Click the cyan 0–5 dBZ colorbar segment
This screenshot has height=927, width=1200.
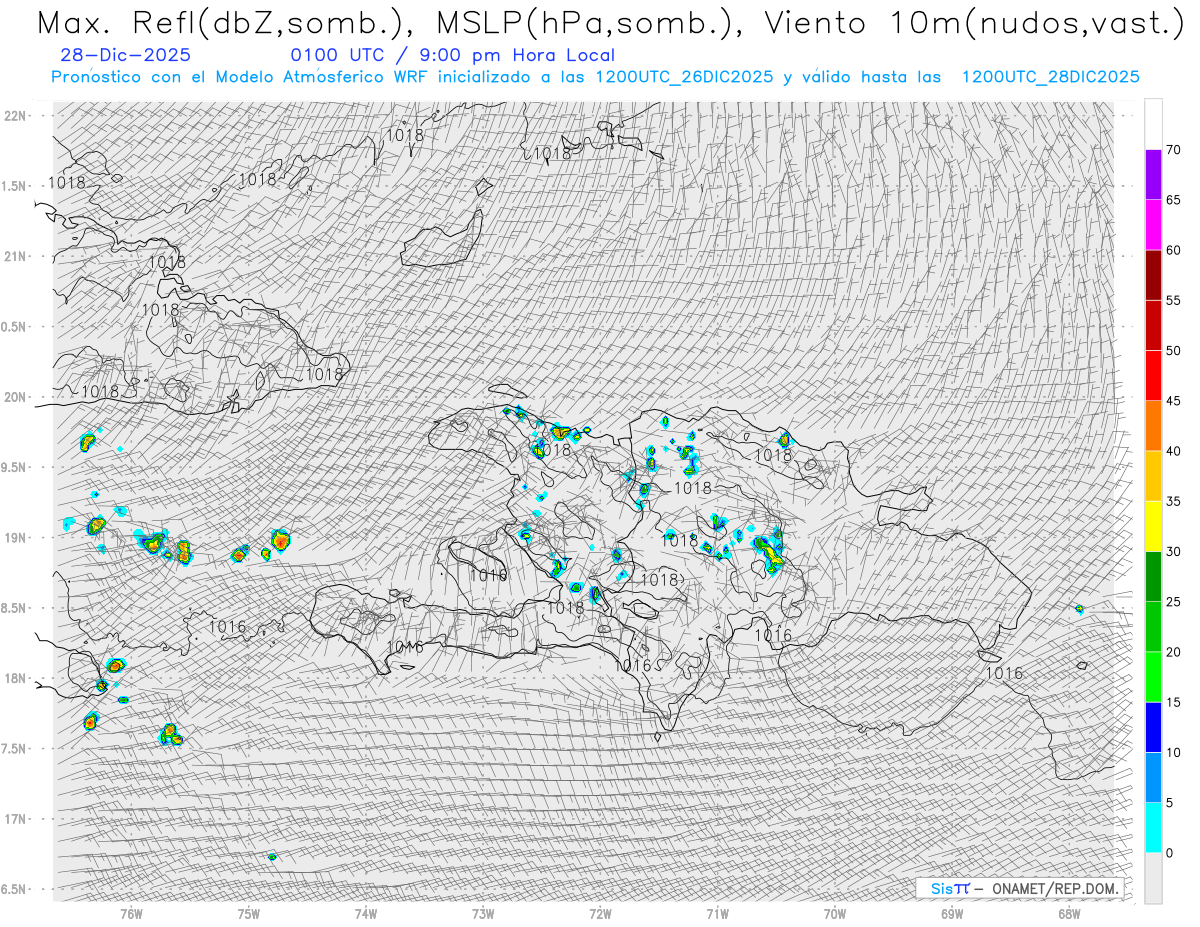pos(1153,828)
